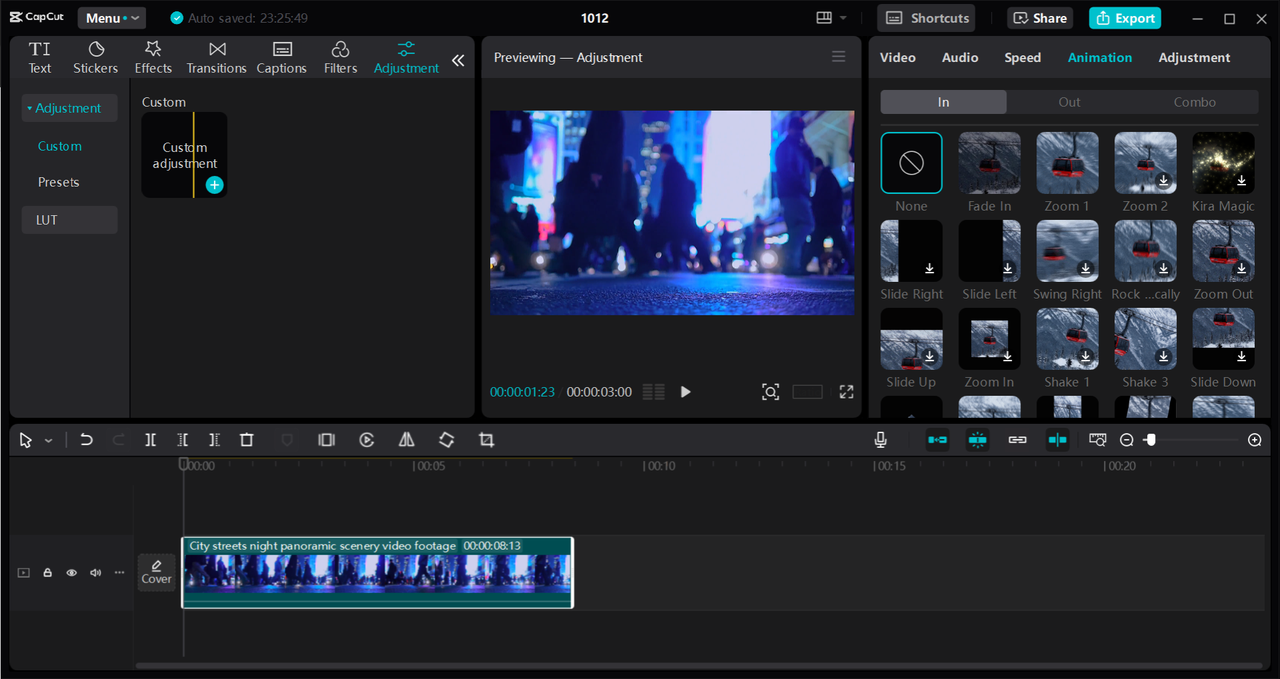
Task: Toggle track visibility eye icon
Action: tap(71, 573)
